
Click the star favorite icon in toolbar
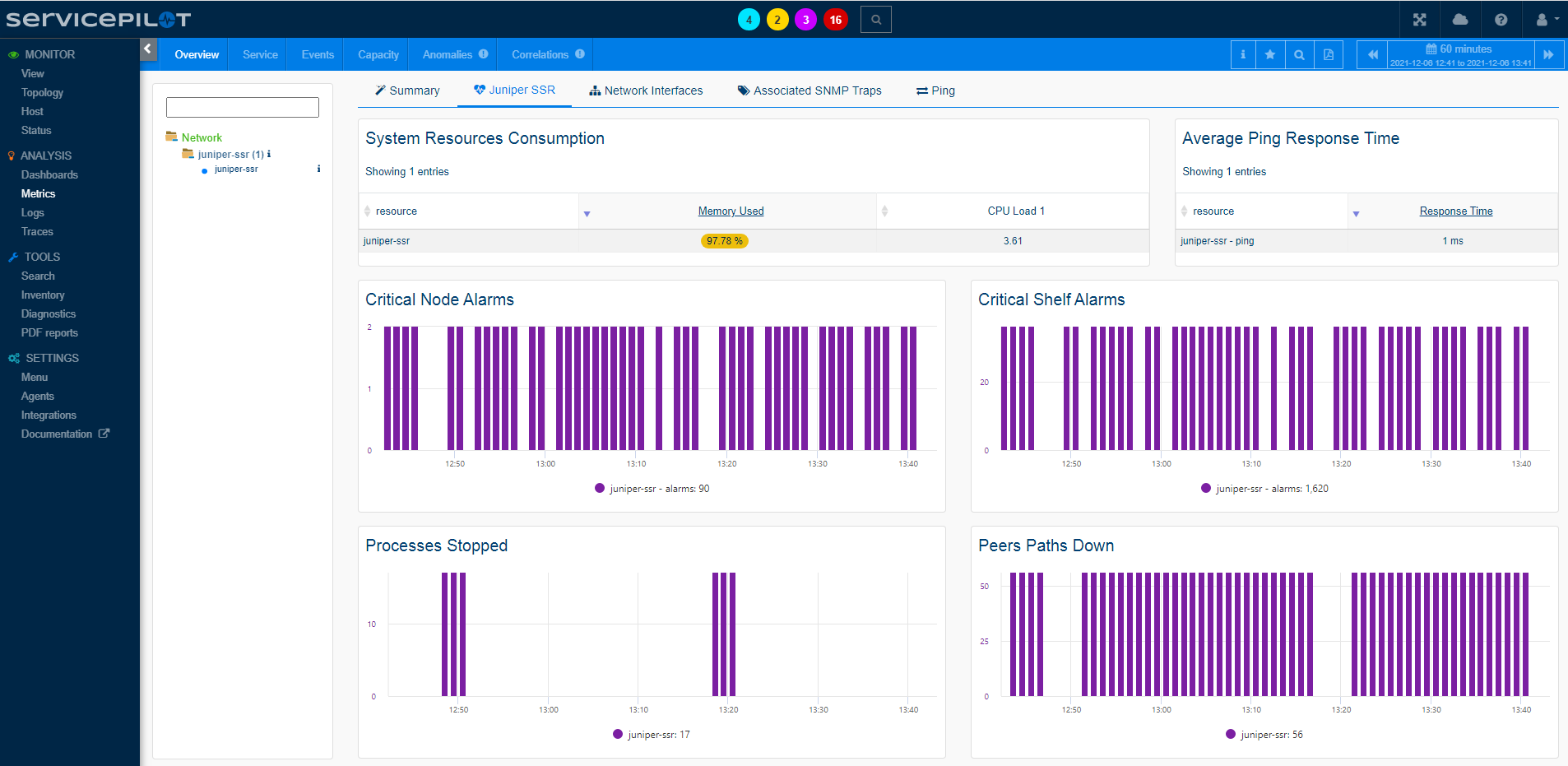pos(1270,55)
